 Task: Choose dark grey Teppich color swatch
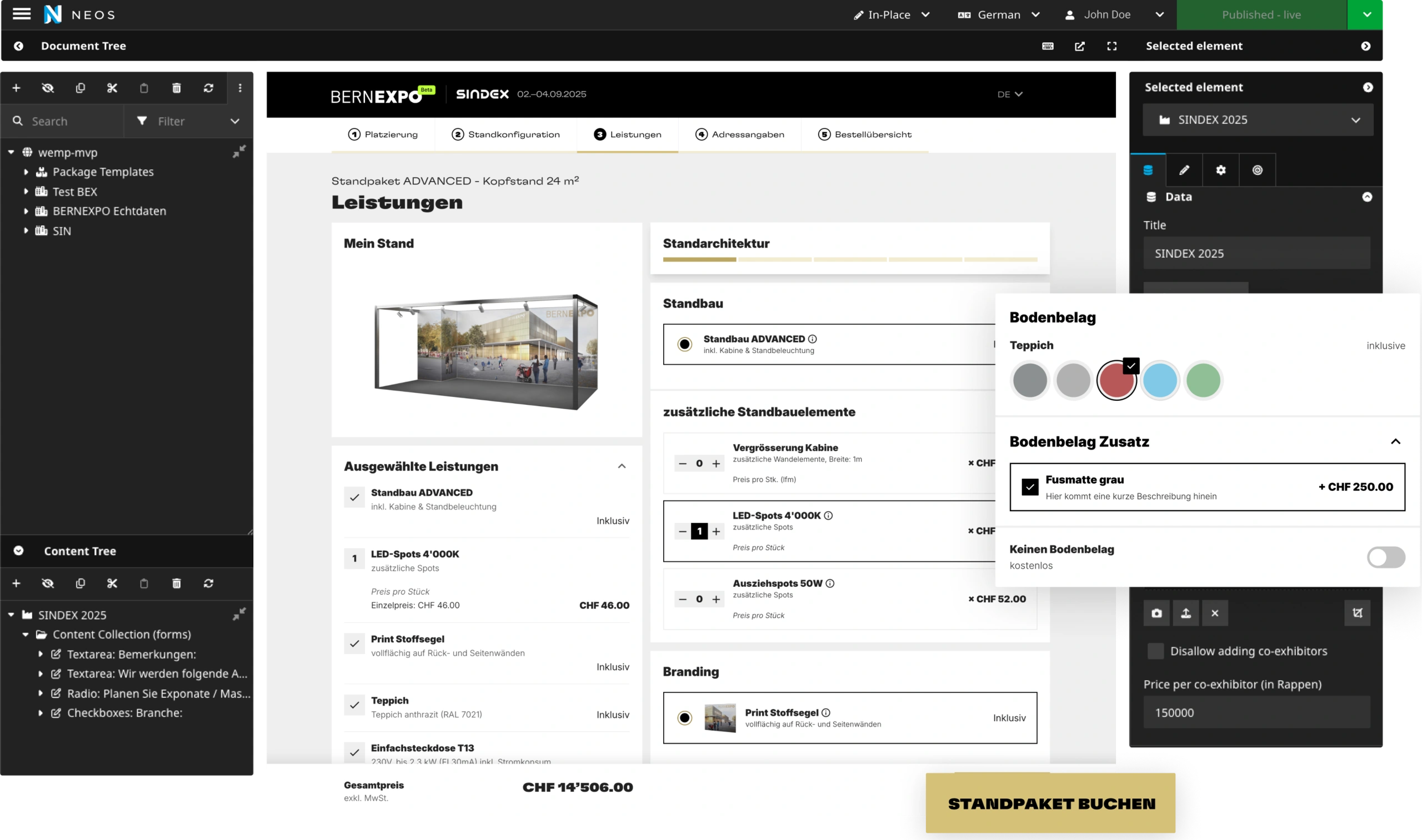(x=1030, y=380)
